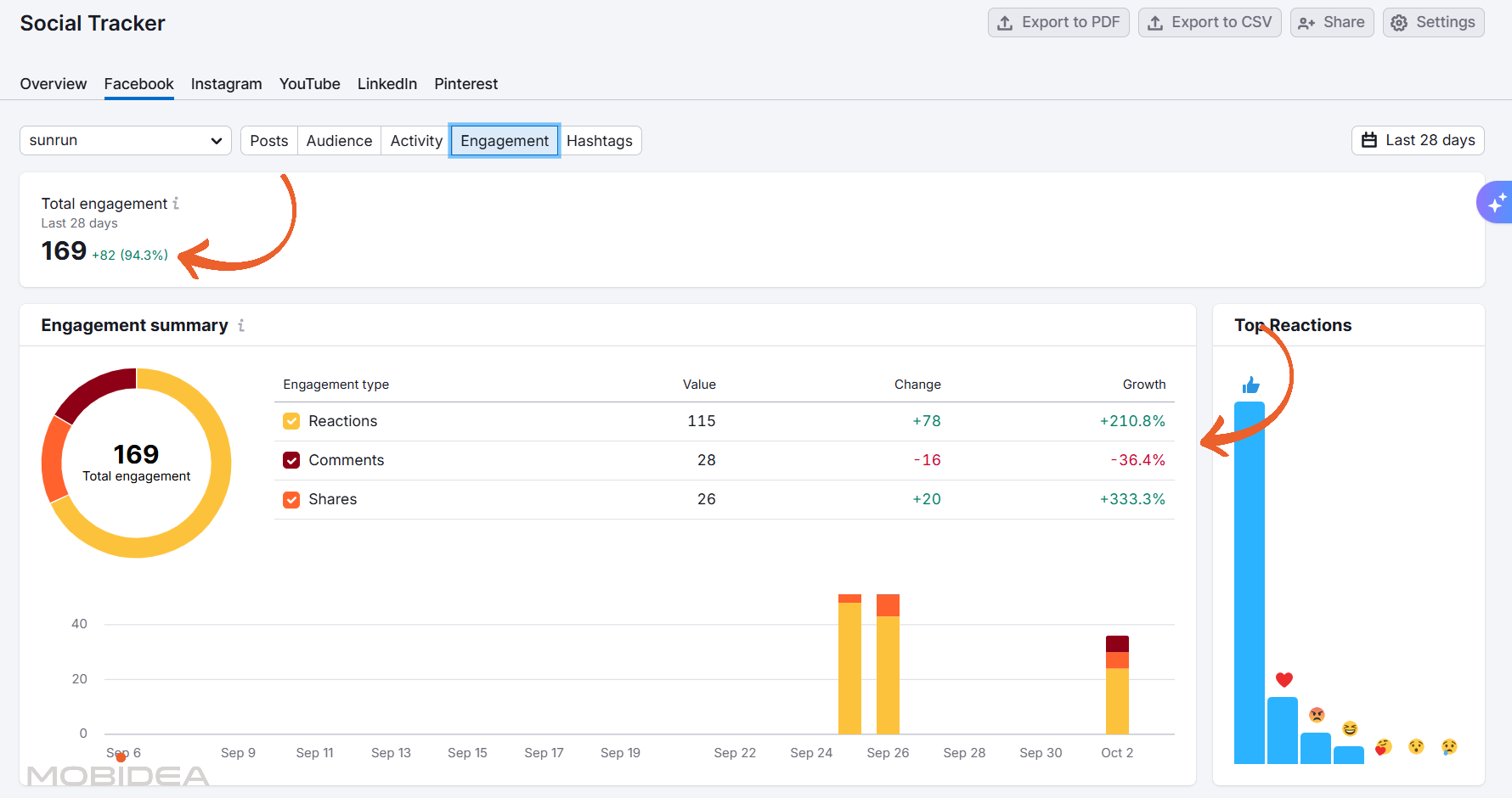Click the calendar icon in the date range selector
This screenshot has height=798, width=1512.
coord(1369,140)
